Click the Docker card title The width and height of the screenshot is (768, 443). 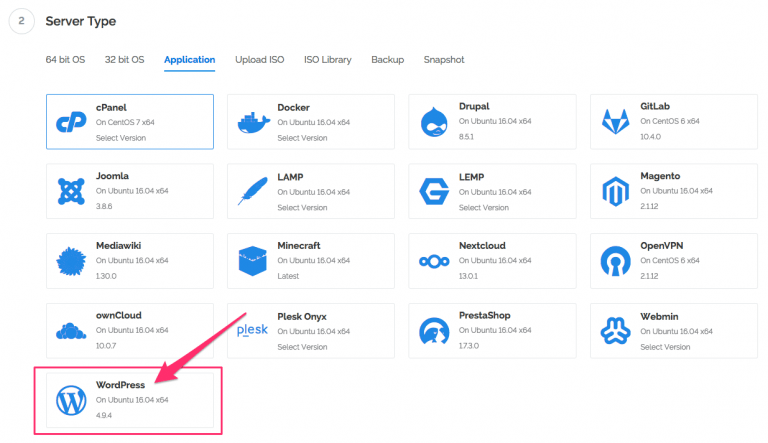pos(293,107)
